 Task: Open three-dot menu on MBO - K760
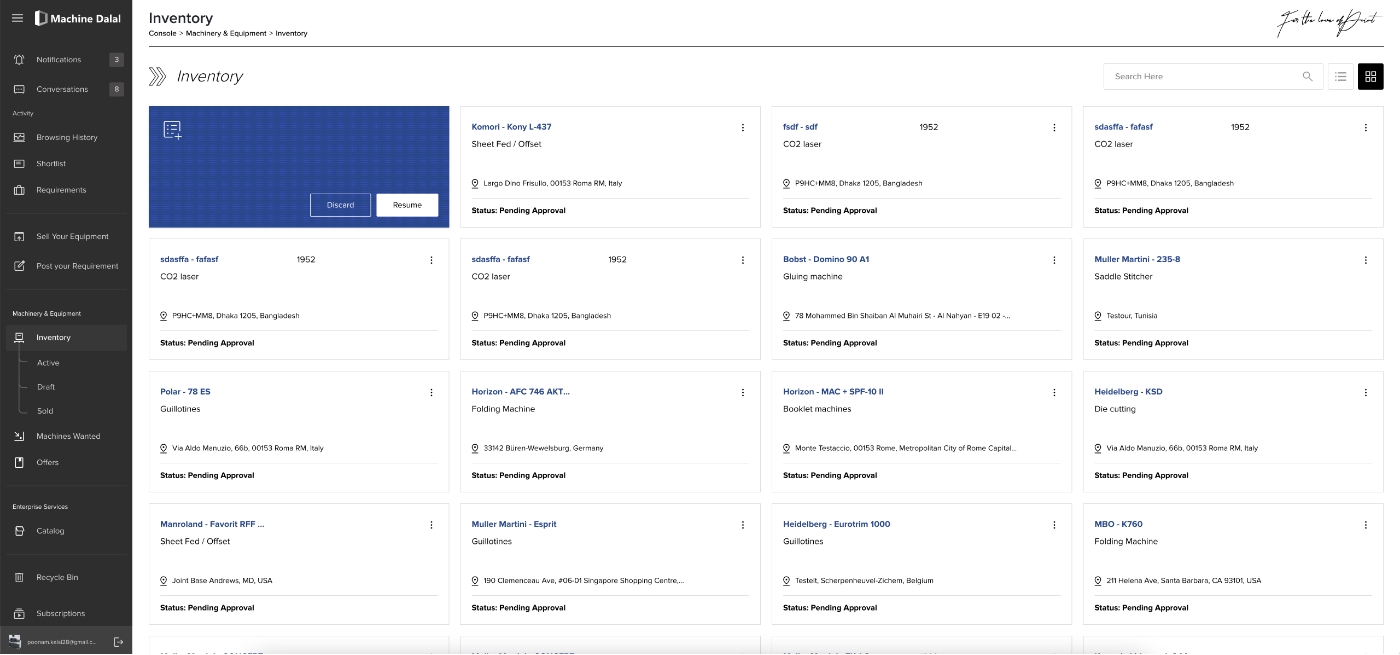(1366, 525)
